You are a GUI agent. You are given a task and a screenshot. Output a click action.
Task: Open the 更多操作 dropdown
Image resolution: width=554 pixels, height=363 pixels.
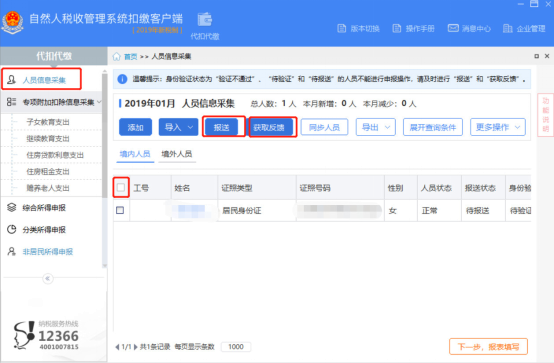click(x=498, y=127)
